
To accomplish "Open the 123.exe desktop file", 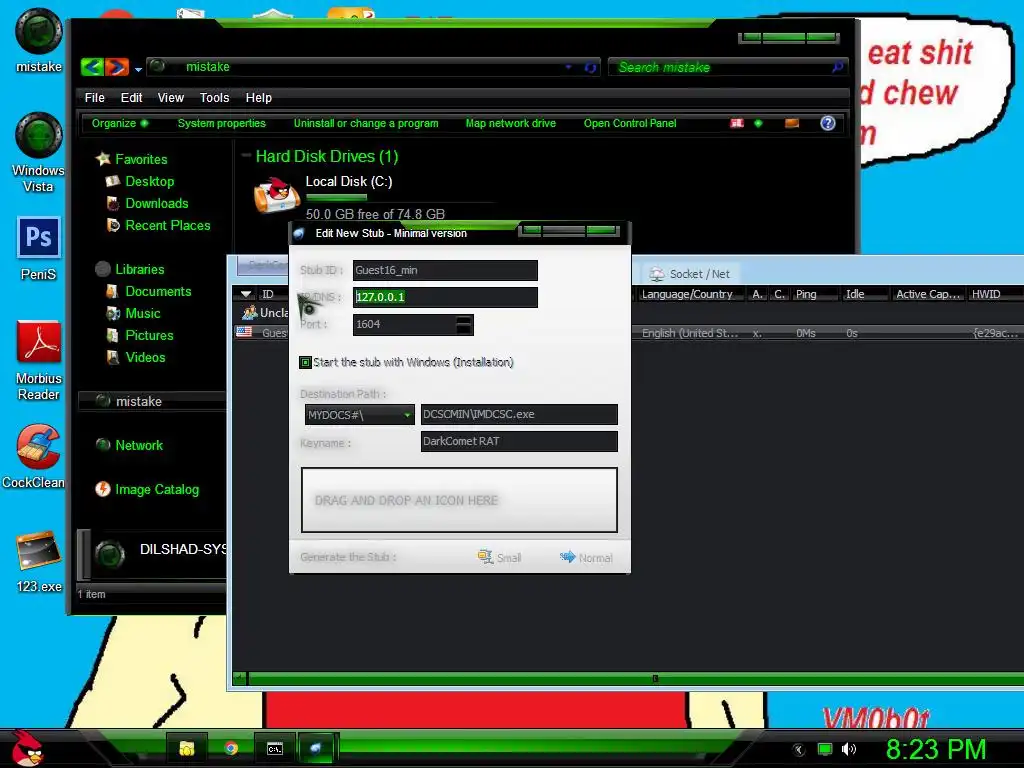I will tap(38, 562).
